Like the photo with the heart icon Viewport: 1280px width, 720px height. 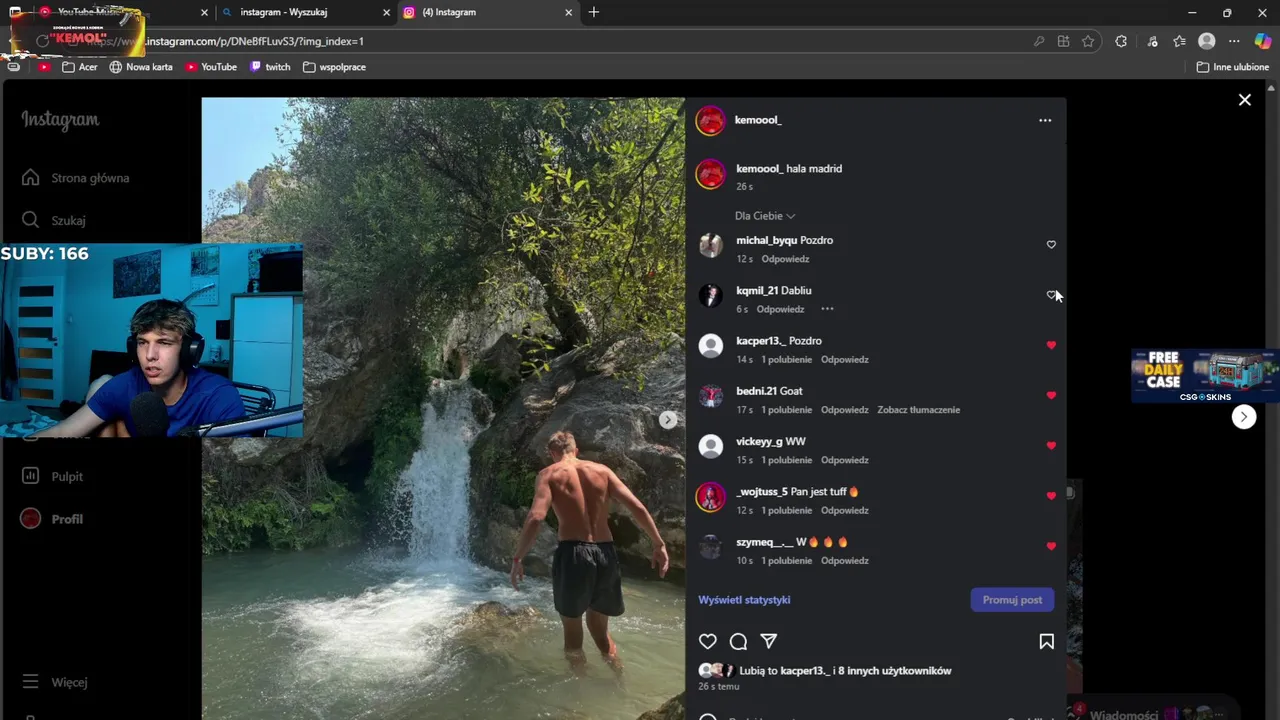[x=708, y=642]
